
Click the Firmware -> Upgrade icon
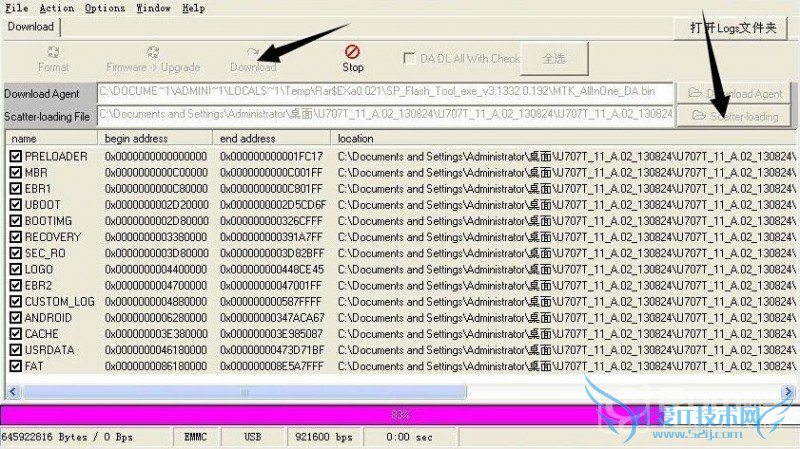pyautogui.click(x=153, y=52)
